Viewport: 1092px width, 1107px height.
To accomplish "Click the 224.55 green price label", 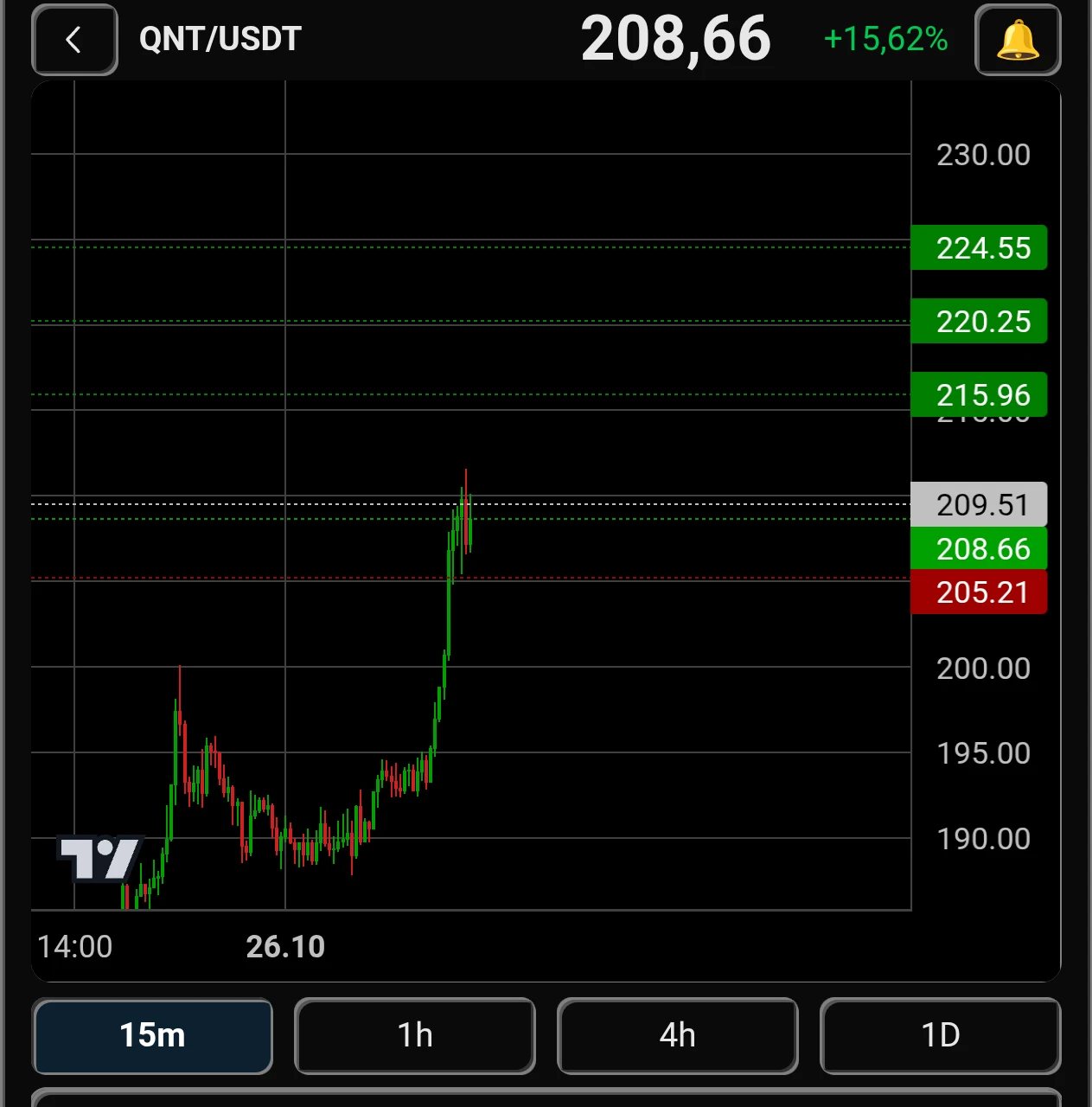I will [980, 248].
